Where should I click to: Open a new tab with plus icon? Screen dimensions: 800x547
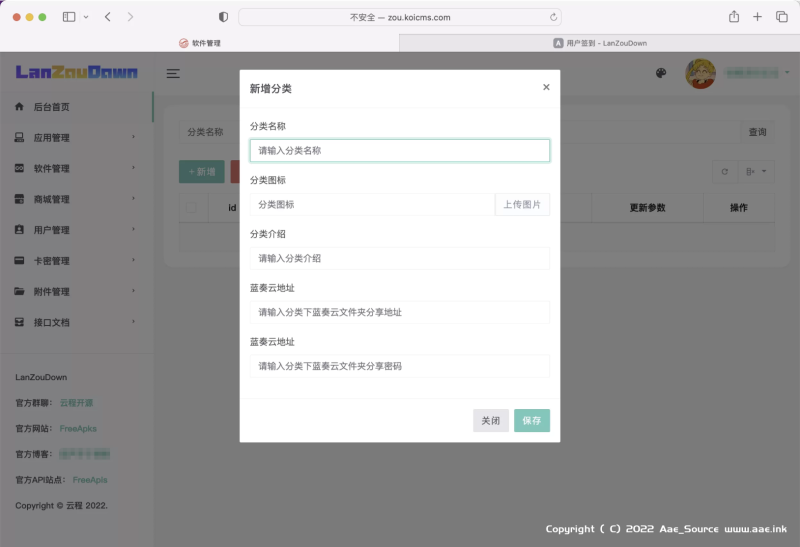757,17
